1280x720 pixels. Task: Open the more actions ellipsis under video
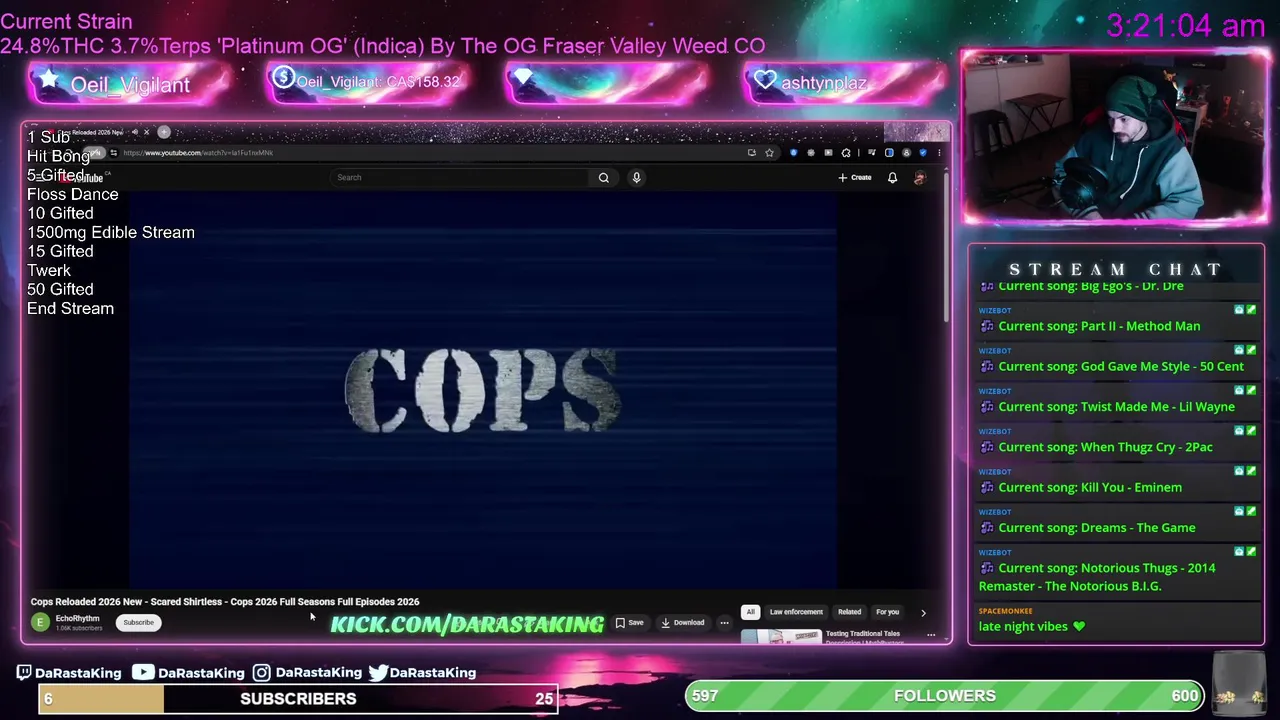724,622
